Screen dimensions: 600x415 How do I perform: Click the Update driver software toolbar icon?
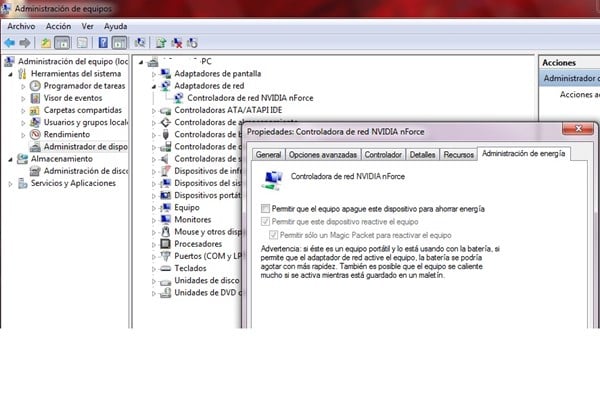[x=161, y=43]
